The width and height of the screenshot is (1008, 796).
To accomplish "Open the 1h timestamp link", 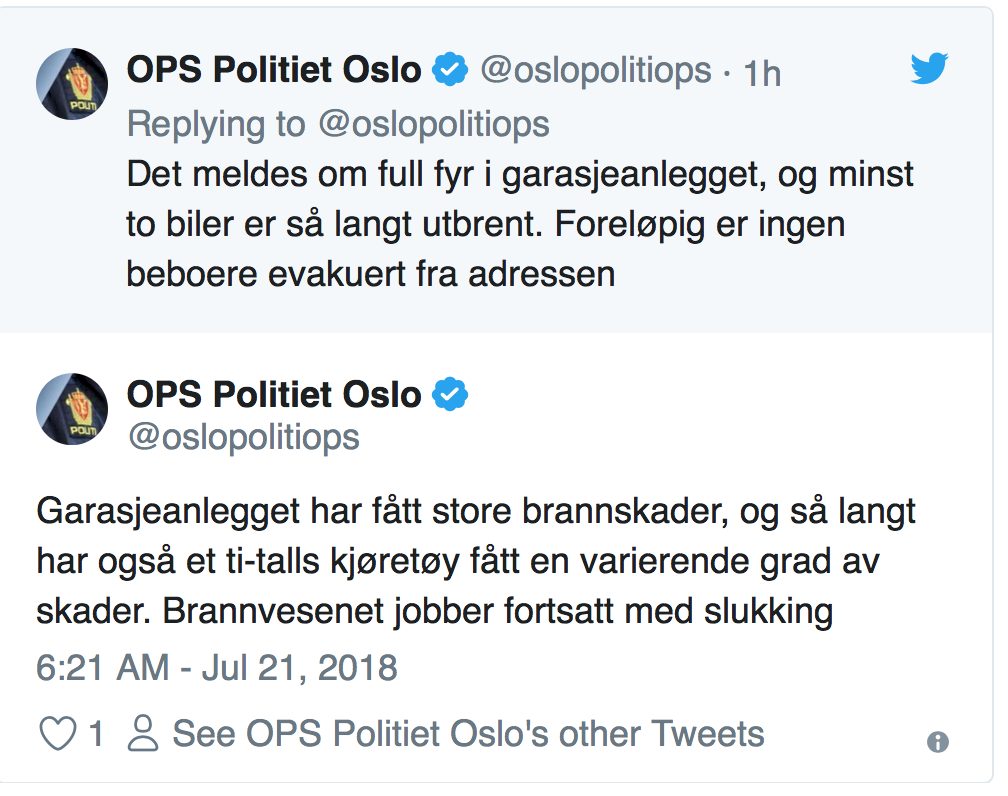I will pyautogui.click(x=762, y=72).
